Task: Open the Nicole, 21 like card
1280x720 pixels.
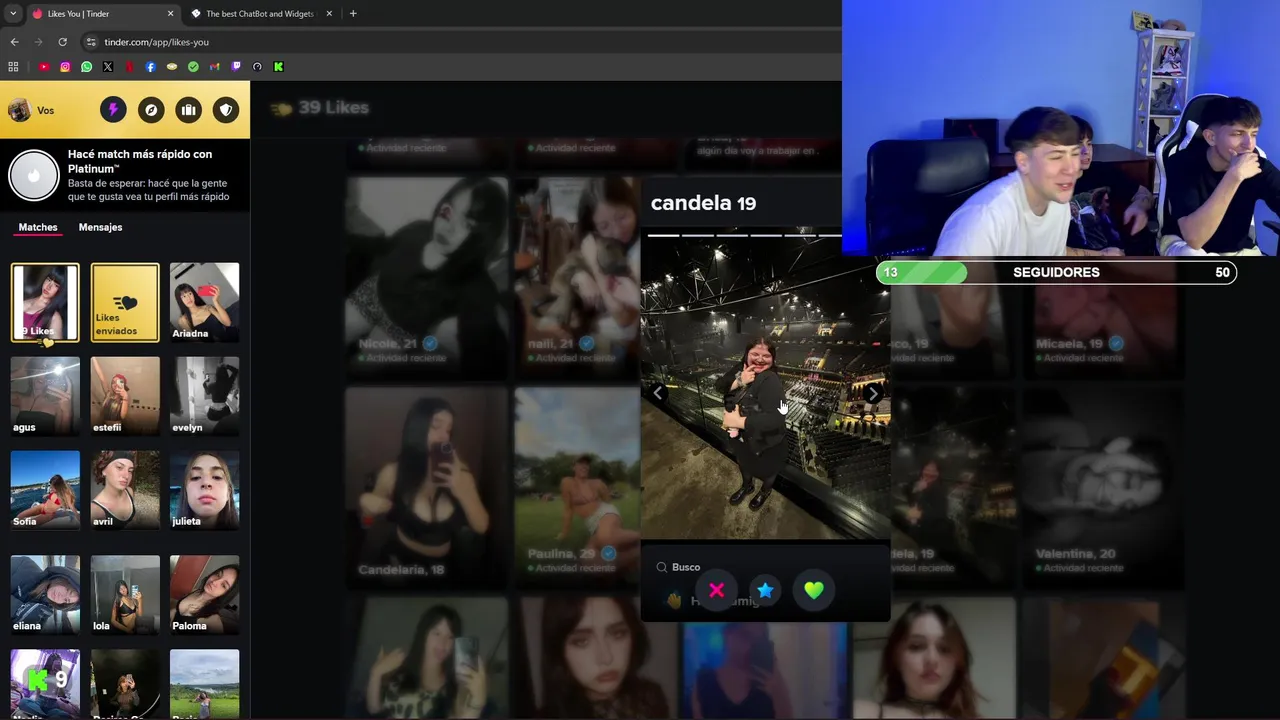Action: (427, 278)
